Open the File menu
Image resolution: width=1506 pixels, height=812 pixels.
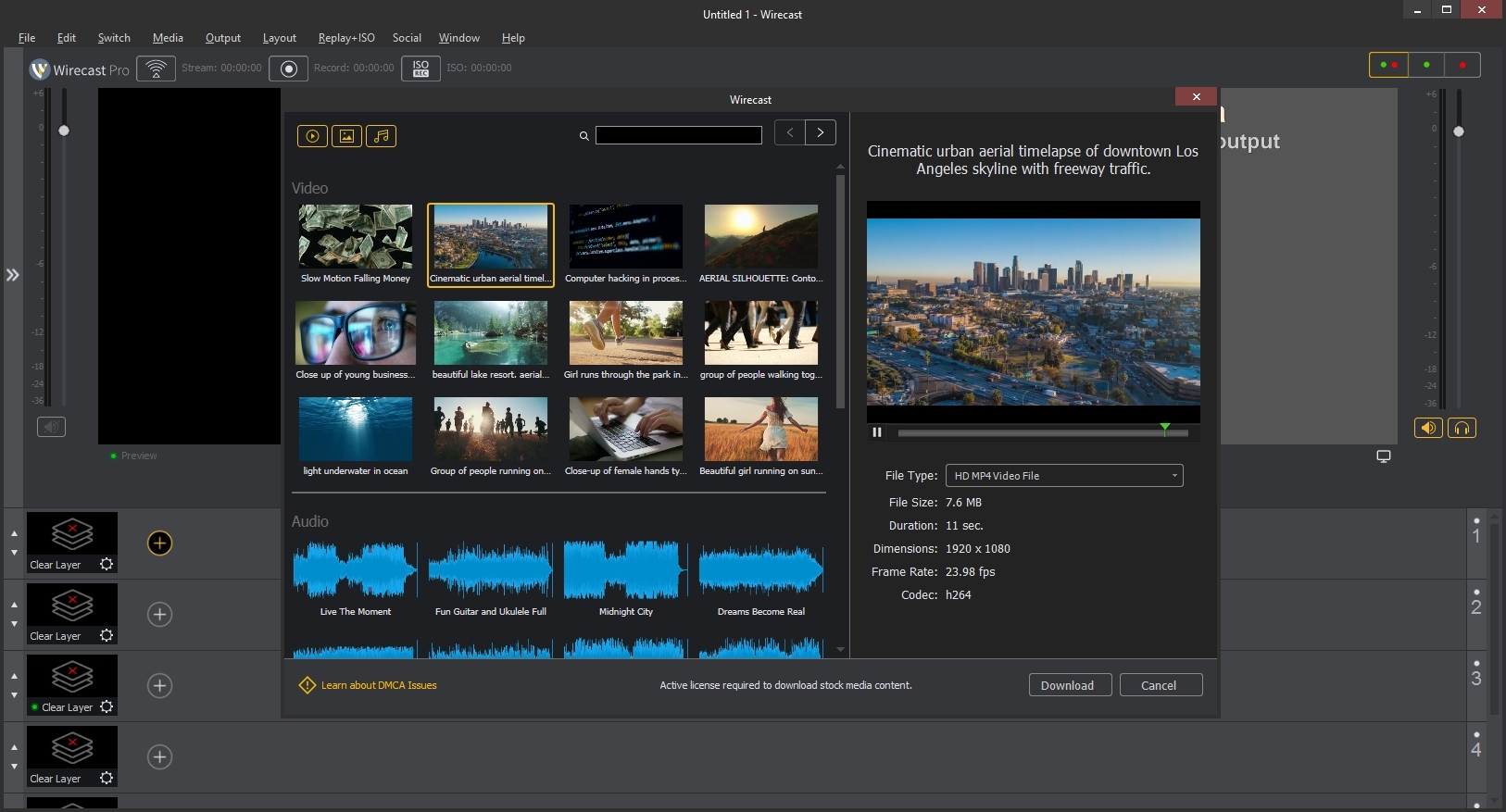[x=27, y=38]
